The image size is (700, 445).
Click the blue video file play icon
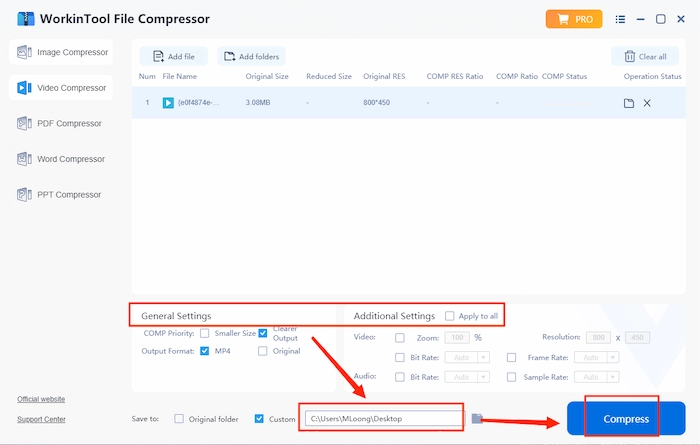pyautogui.click(x=168, y=103)
